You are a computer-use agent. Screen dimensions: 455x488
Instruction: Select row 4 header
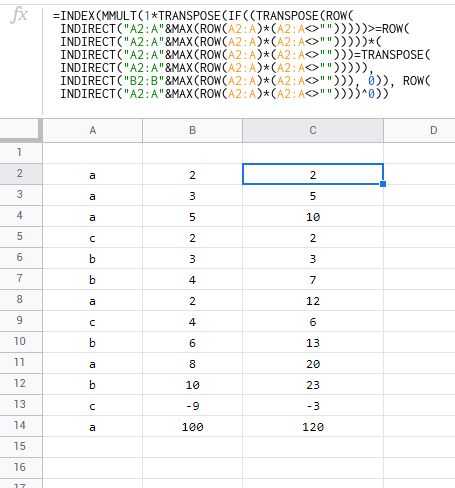(21, 216)
